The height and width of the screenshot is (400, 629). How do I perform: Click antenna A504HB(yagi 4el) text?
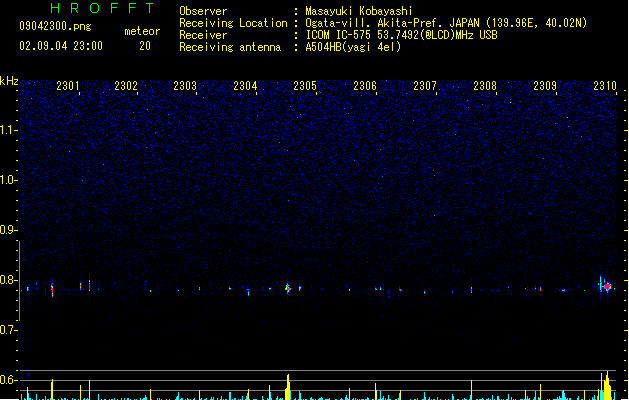click(x=353, y=47)
